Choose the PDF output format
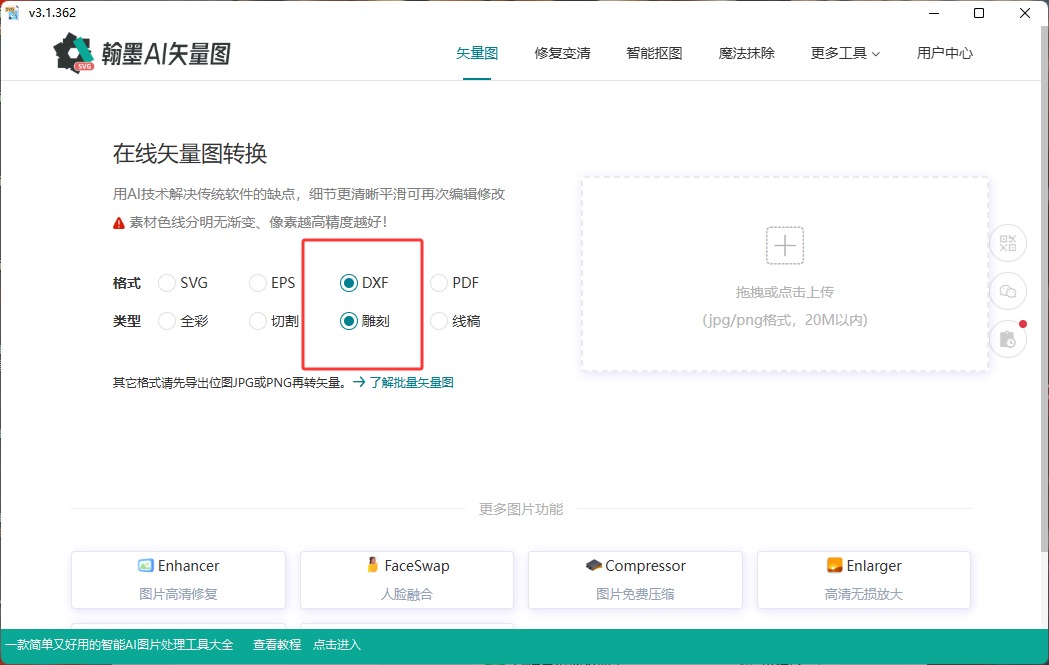This screenshot has height=665, width=1049. tap(438, 283)
